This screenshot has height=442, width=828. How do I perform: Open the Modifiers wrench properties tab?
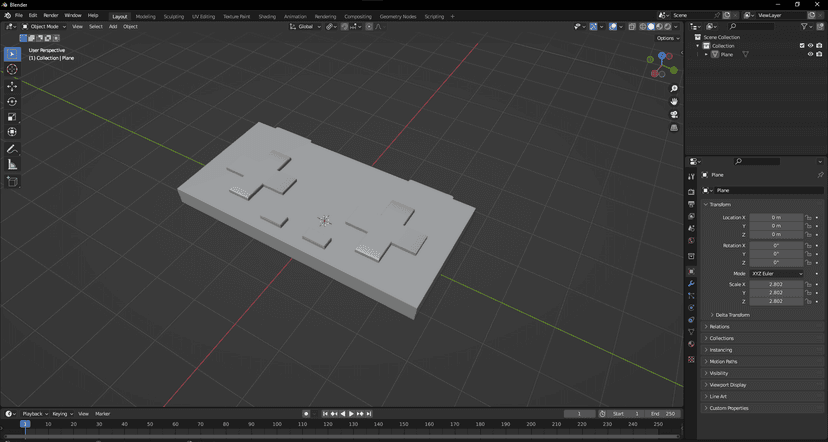click(691, 284)
